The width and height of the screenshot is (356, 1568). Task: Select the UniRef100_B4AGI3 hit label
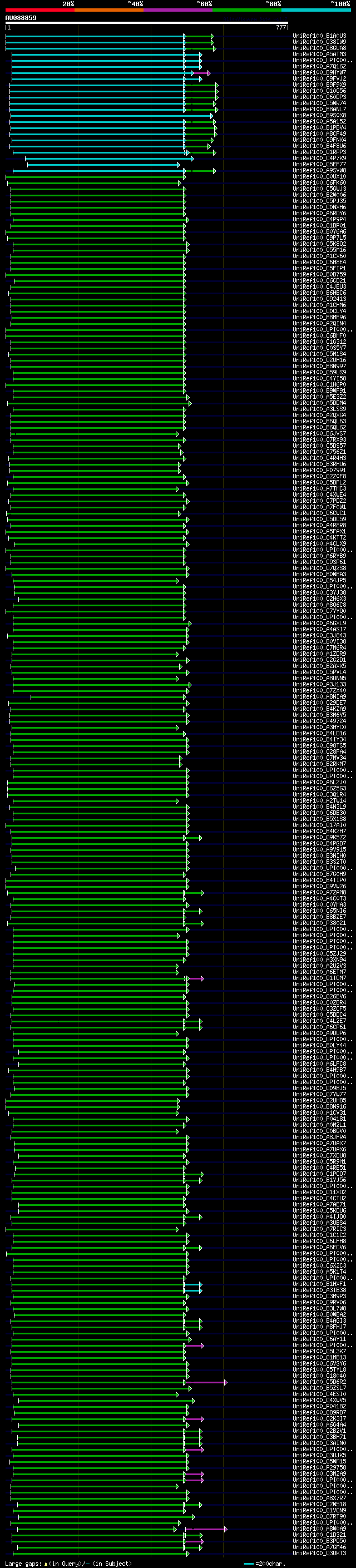click(x=319, y=1320)
